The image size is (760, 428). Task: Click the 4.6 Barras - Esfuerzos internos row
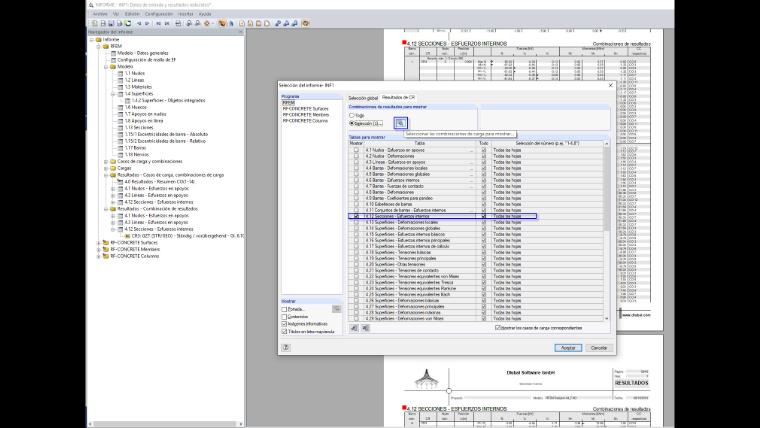tap(476, 180)
